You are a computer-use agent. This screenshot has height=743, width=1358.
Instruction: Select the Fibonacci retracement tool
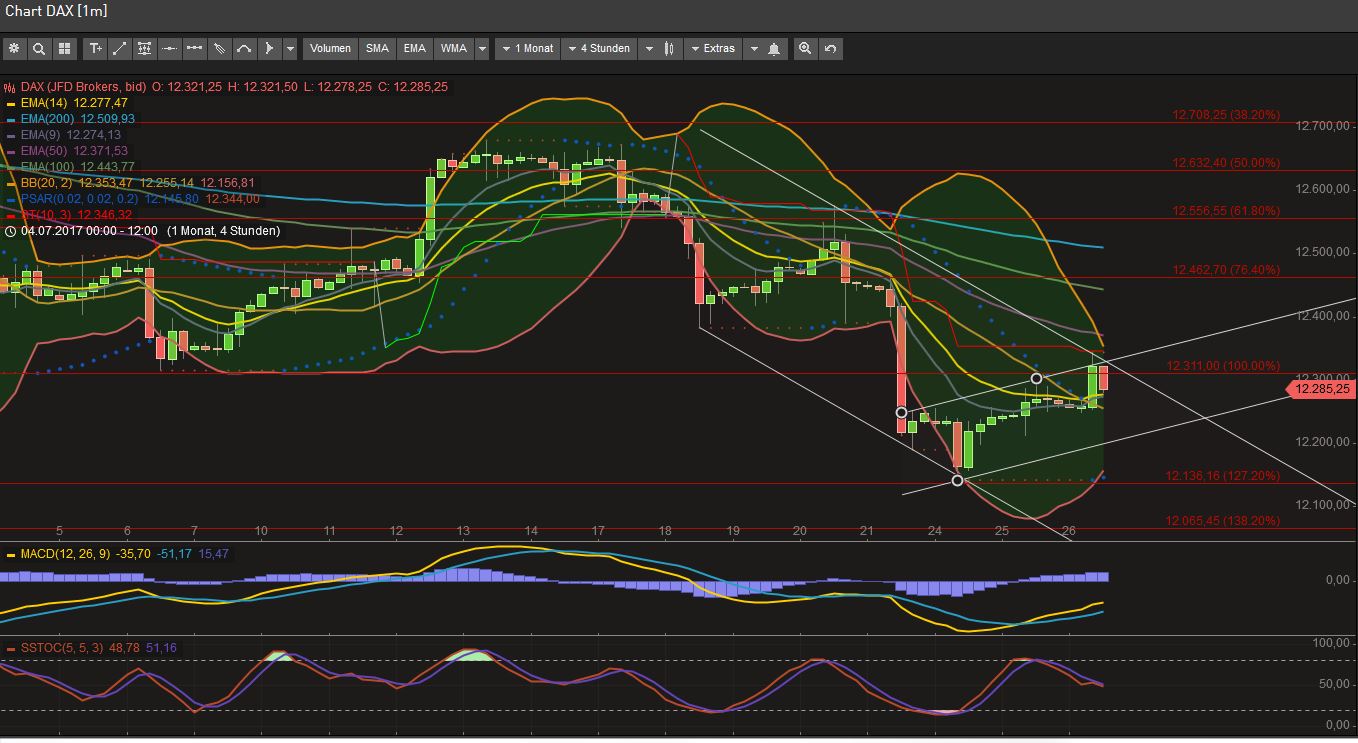coord(145,48)
